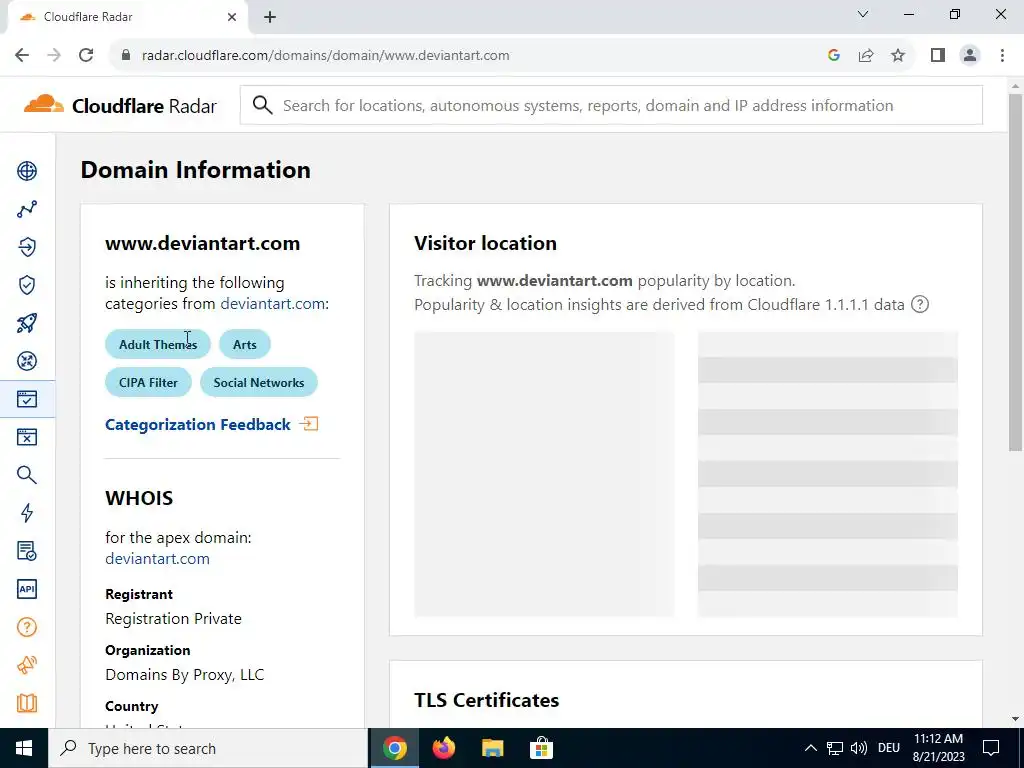
Task: Click the browser address bar URL
Action: [x=325, y=56]
